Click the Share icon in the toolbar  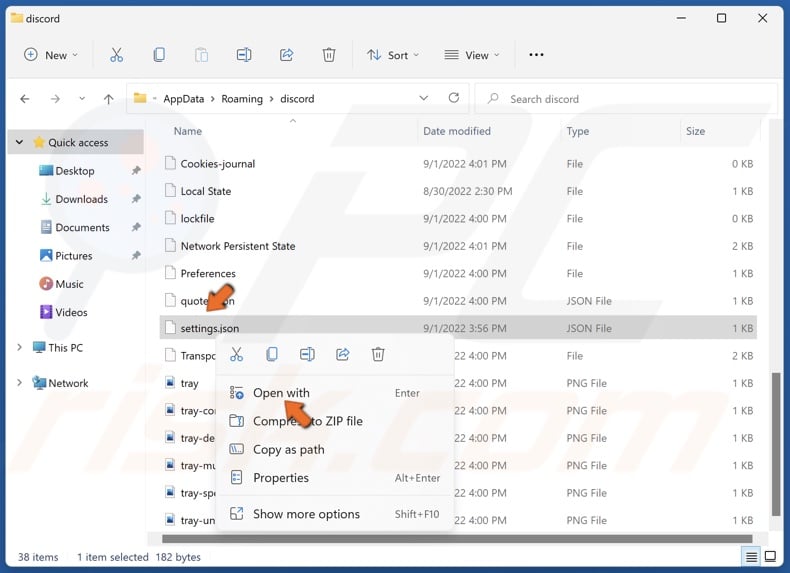(x=286, y=55)
